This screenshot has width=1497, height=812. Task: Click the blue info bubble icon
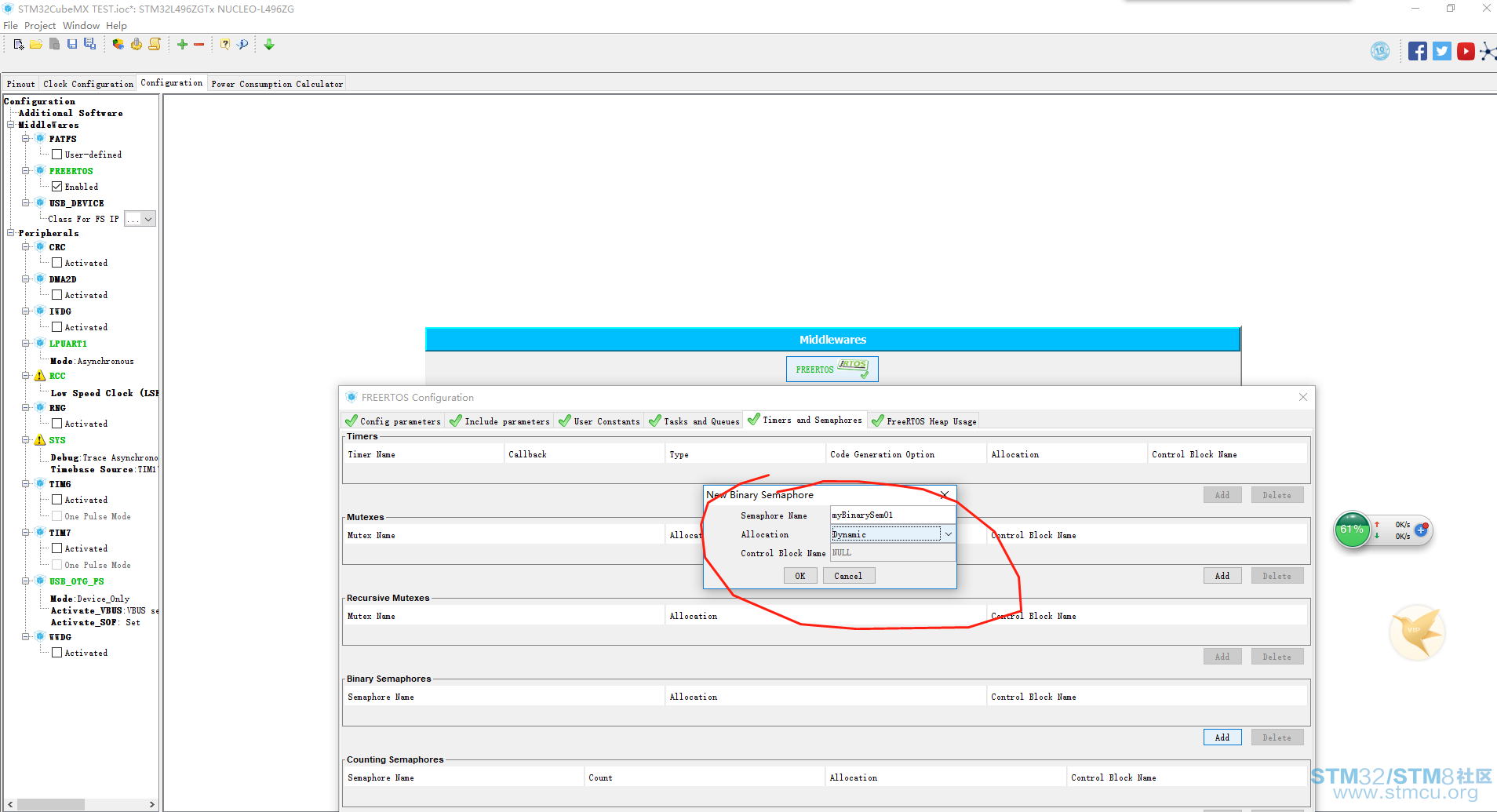tap(242, 45)
